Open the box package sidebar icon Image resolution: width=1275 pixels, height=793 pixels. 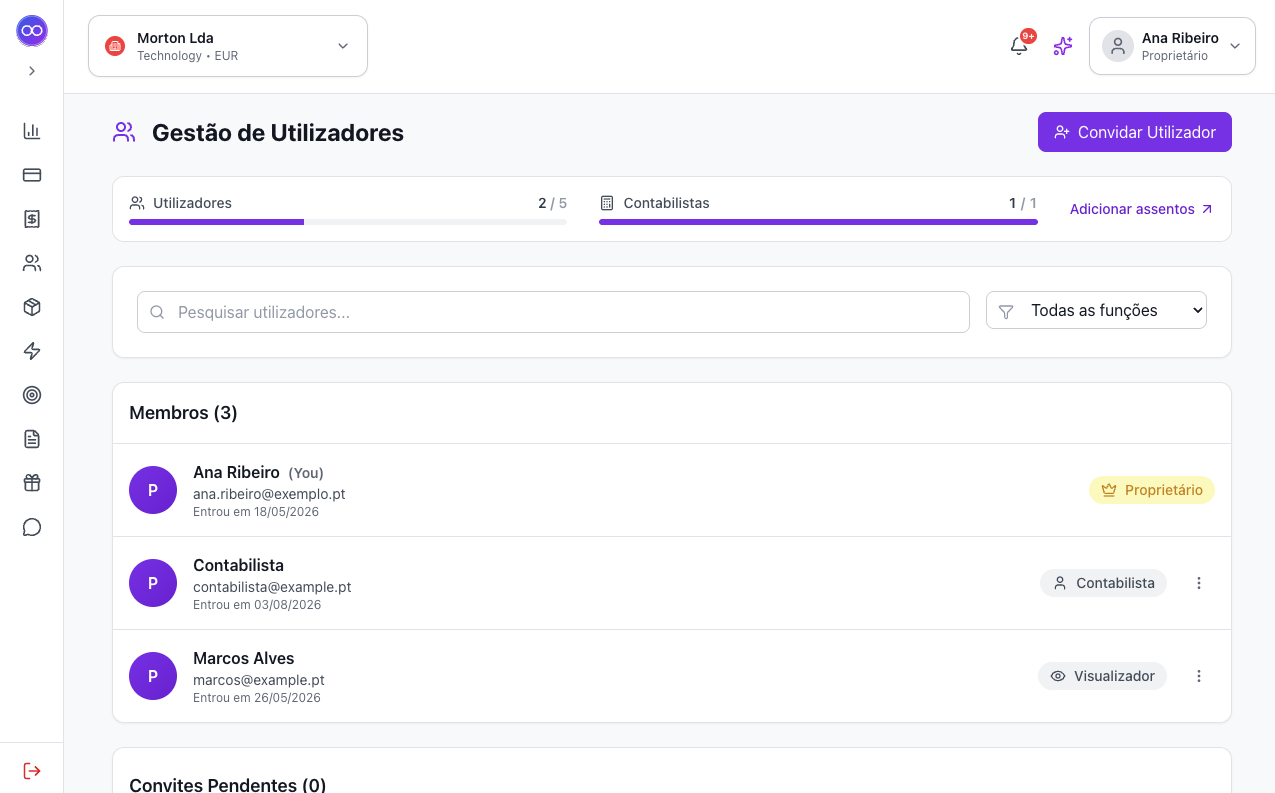coord(32,307)
